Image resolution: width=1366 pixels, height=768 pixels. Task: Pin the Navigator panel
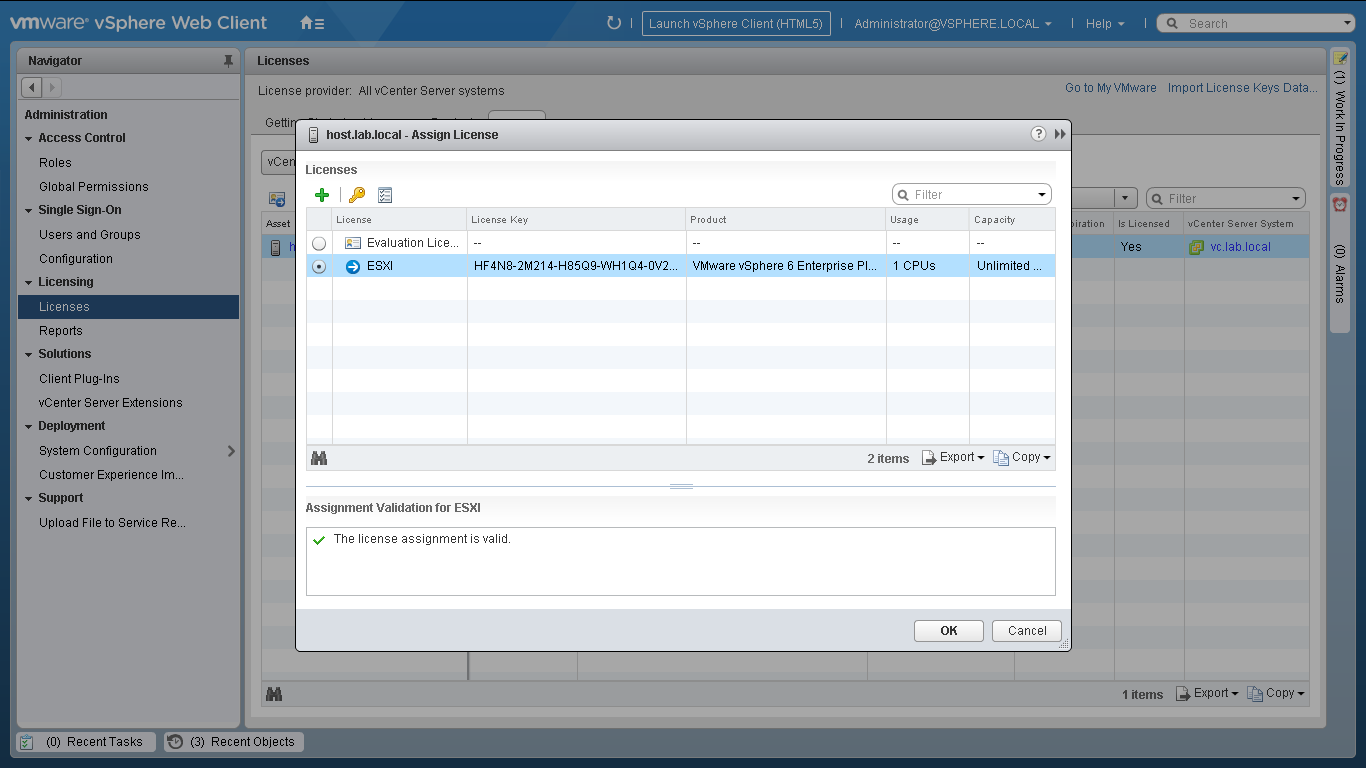pyautogui.click(x=228, y=61)
